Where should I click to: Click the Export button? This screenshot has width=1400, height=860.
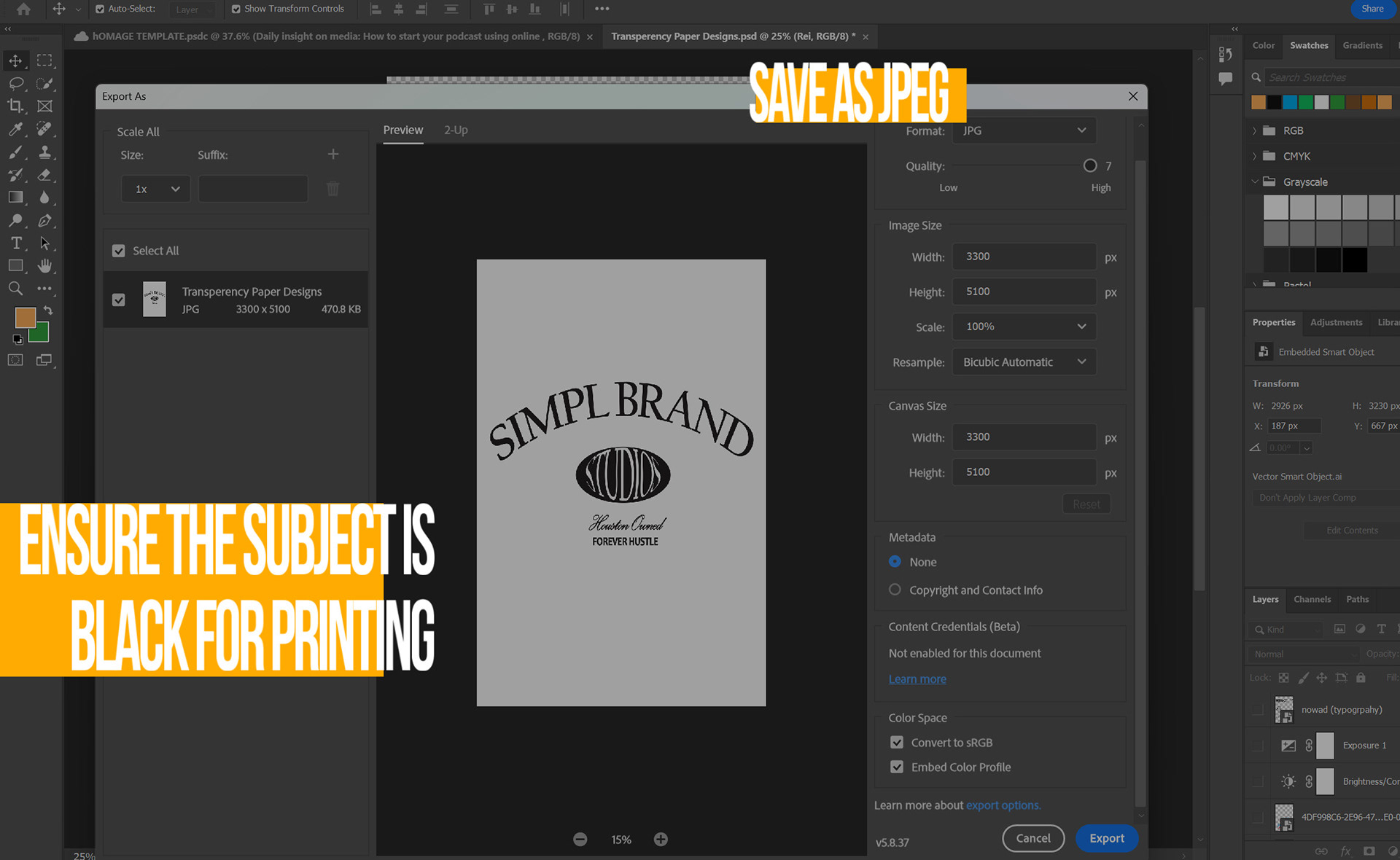pos(1106,838)
